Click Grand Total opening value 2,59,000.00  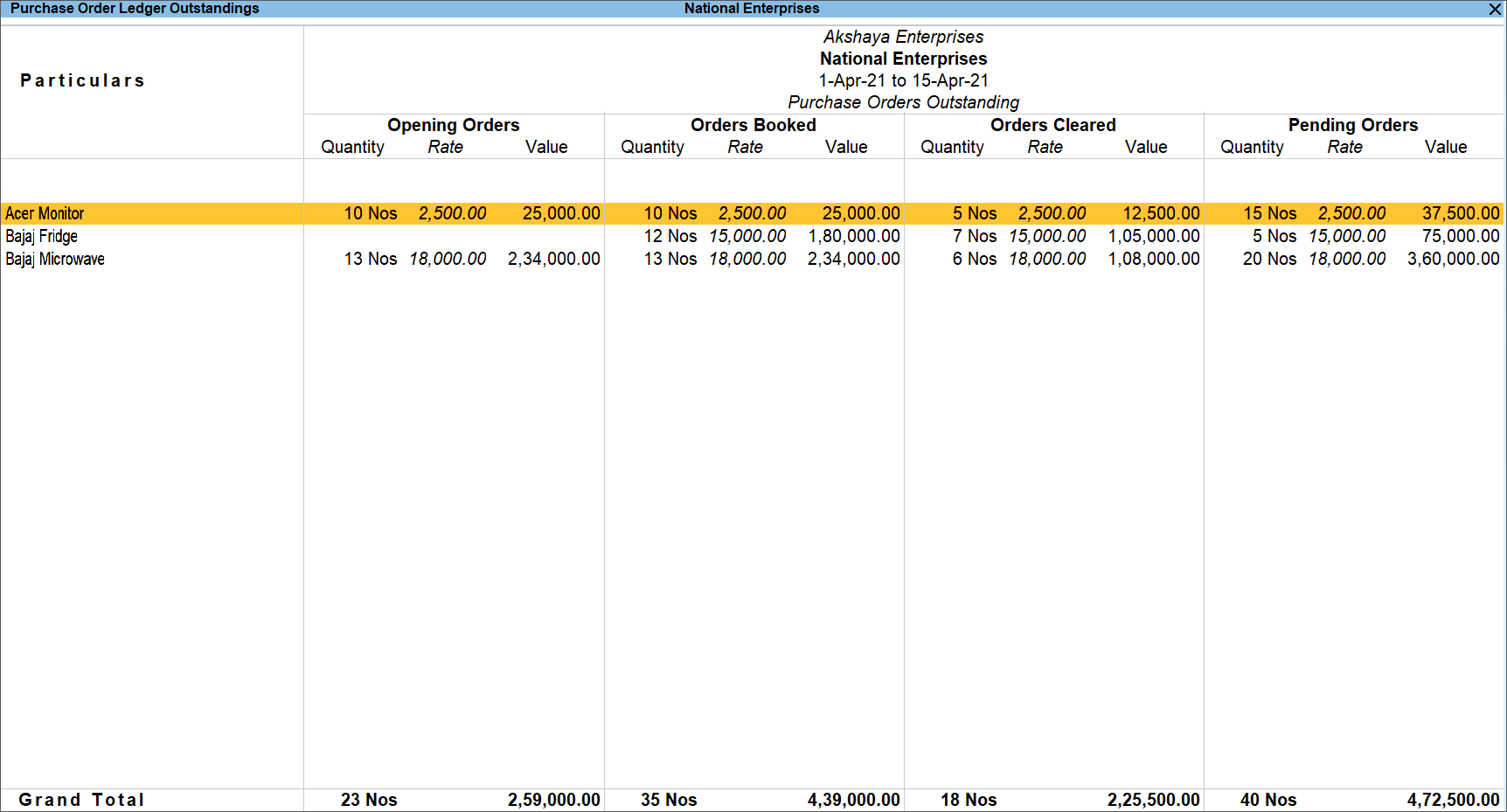pos(554,800)
